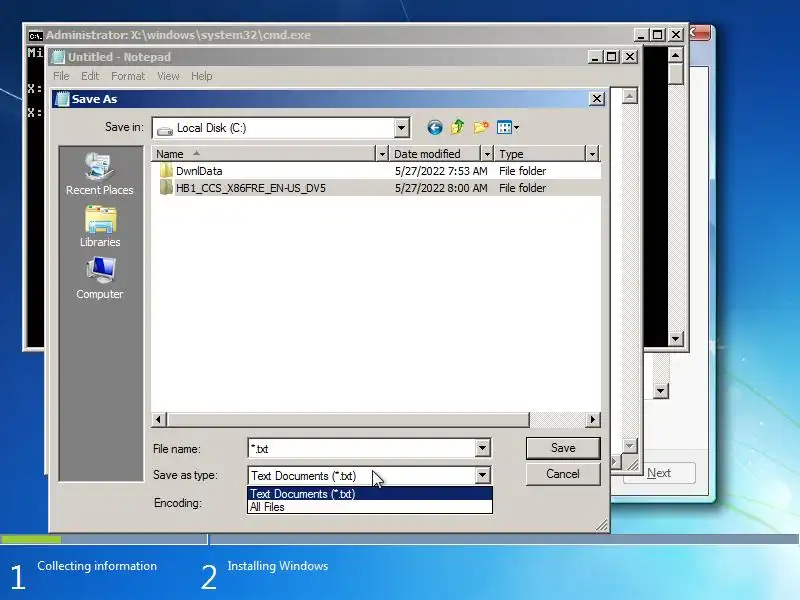The height and width of the screenshot is (600, 800).
Task: Sort files by Name column
Action: 264,154
